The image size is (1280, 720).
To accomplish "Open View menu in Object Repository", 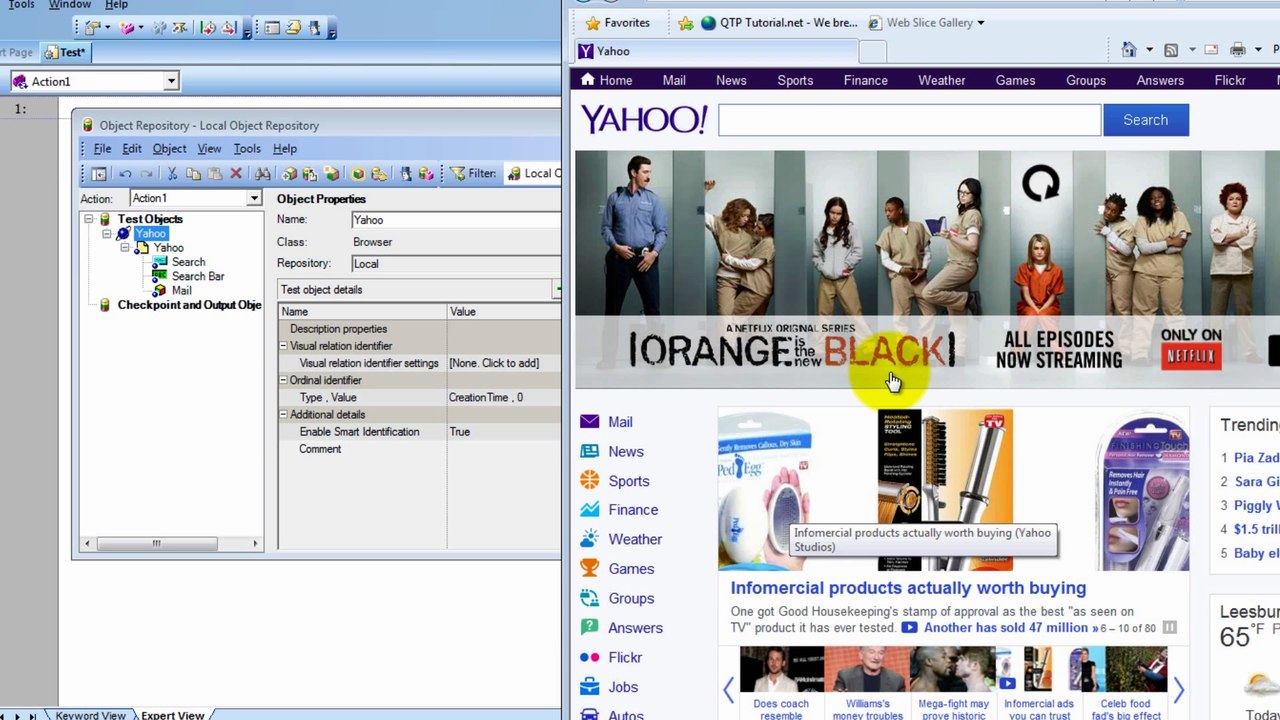I will (x=209, y=149).
